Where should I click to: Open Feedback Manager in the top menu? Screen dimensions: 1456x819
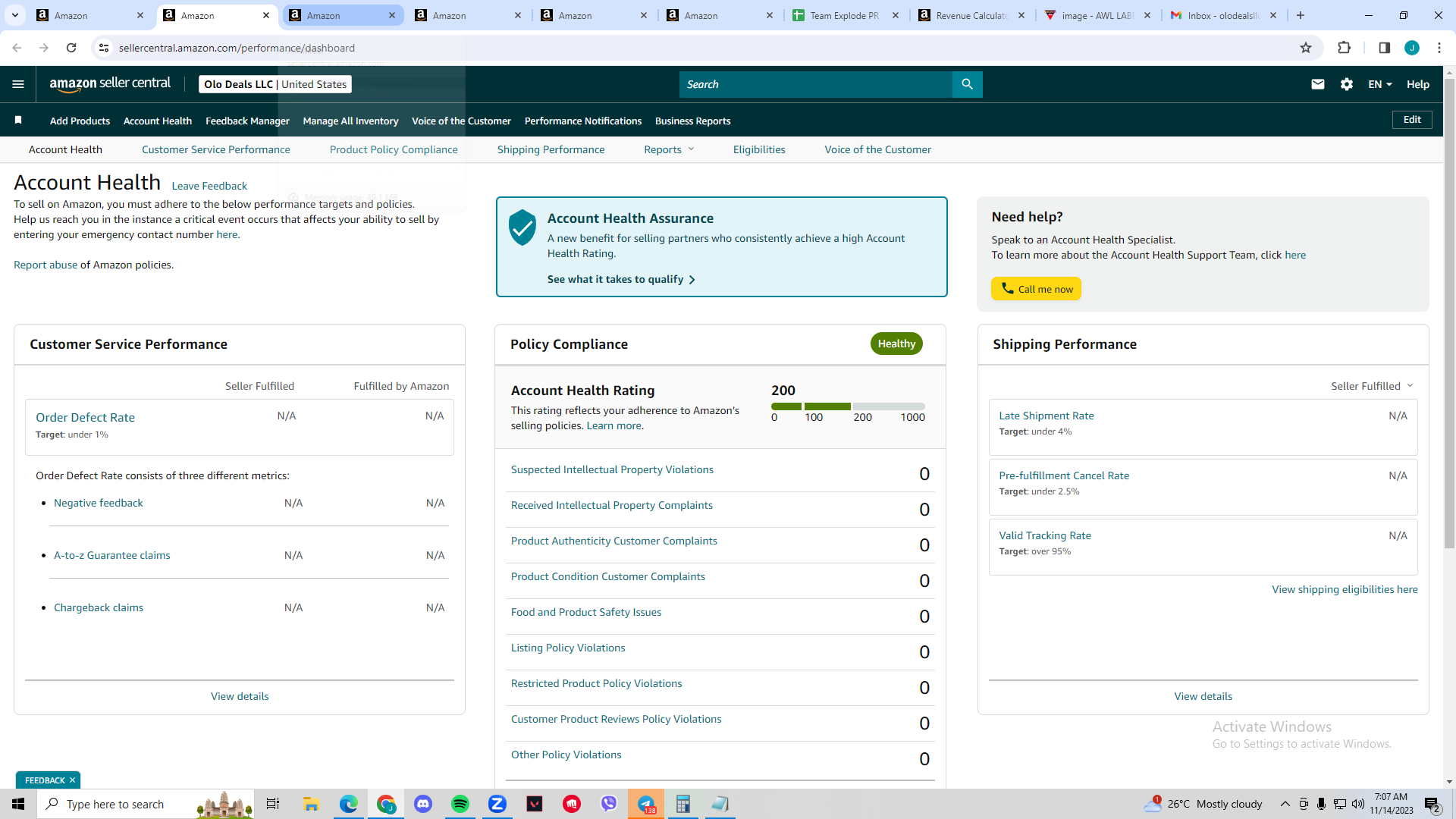click(247, 121)
